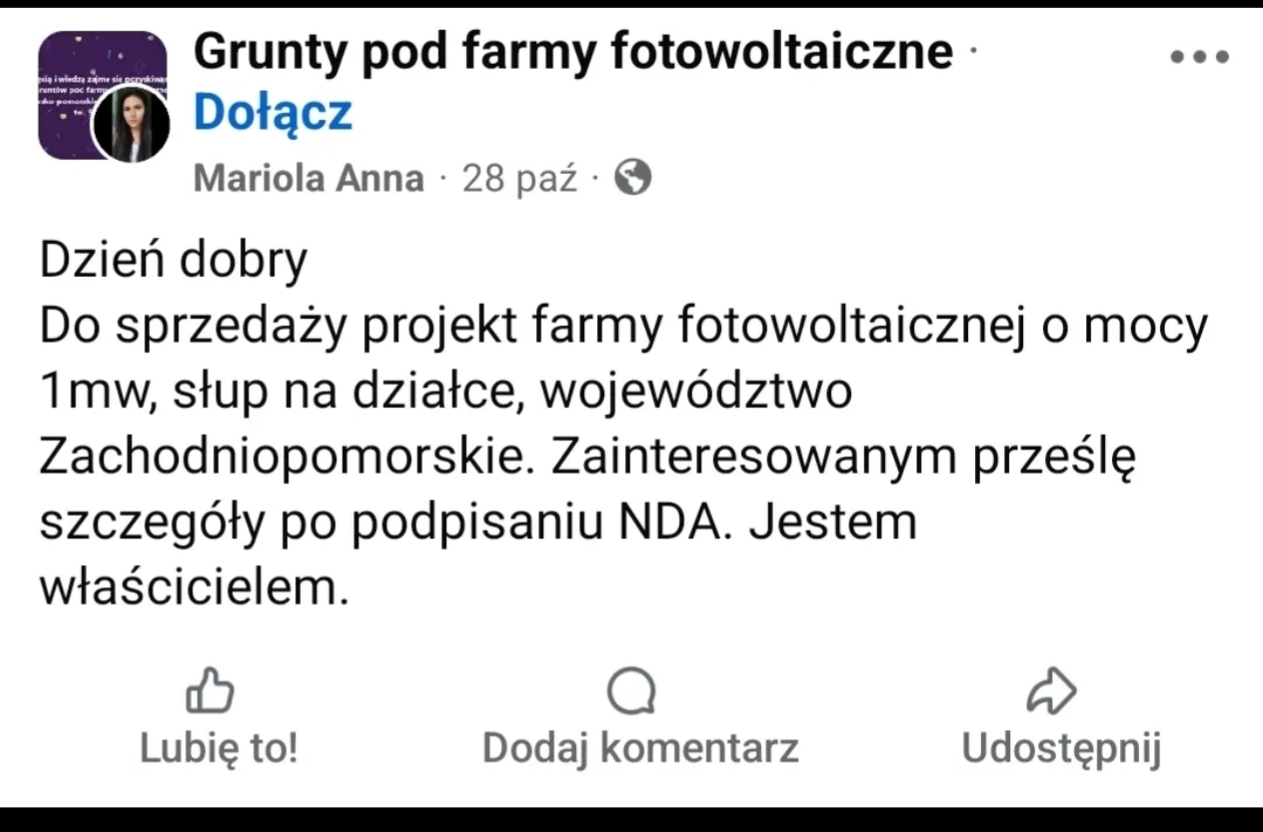
Task: Open the 28 paź post timestamp
Action: point(520,179)
